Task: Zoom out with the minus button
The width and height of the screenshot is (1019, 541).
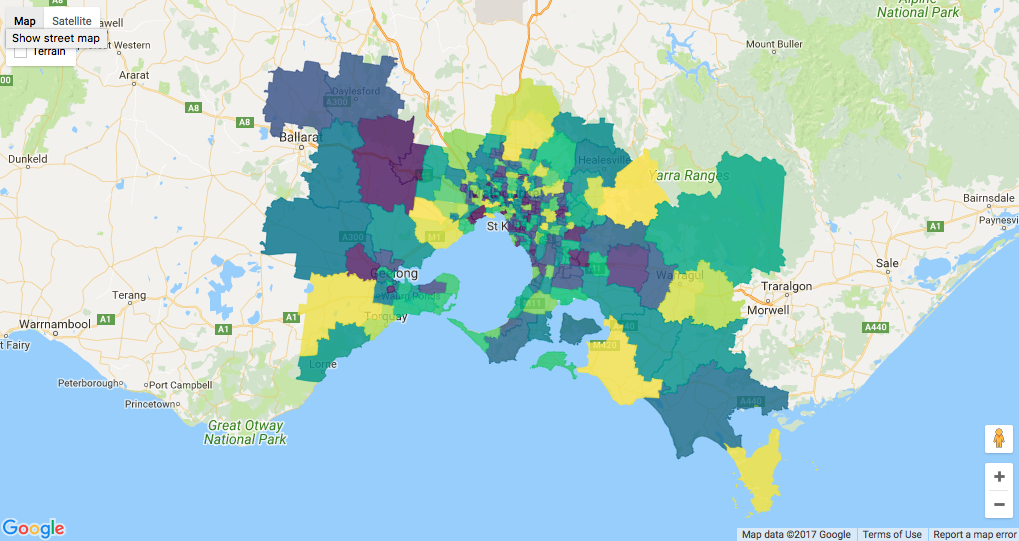Action: pyautogui.click(x=999, y=505)
